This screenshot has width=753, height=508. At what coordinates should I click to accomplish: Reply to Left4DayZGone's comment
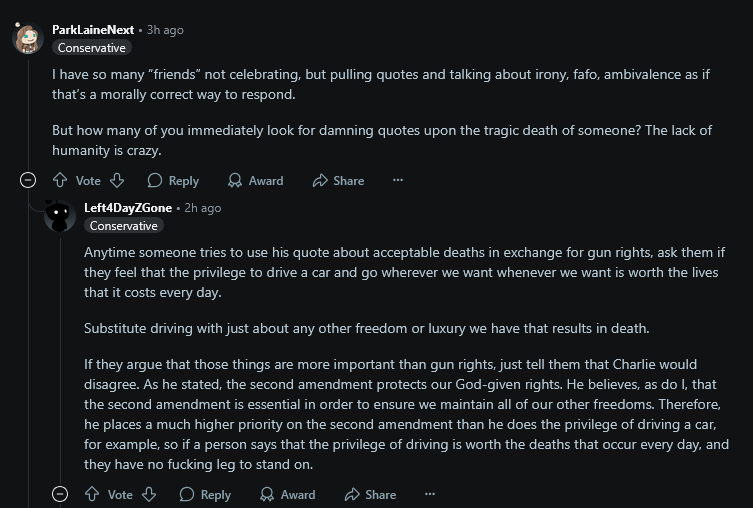[205, 495]
